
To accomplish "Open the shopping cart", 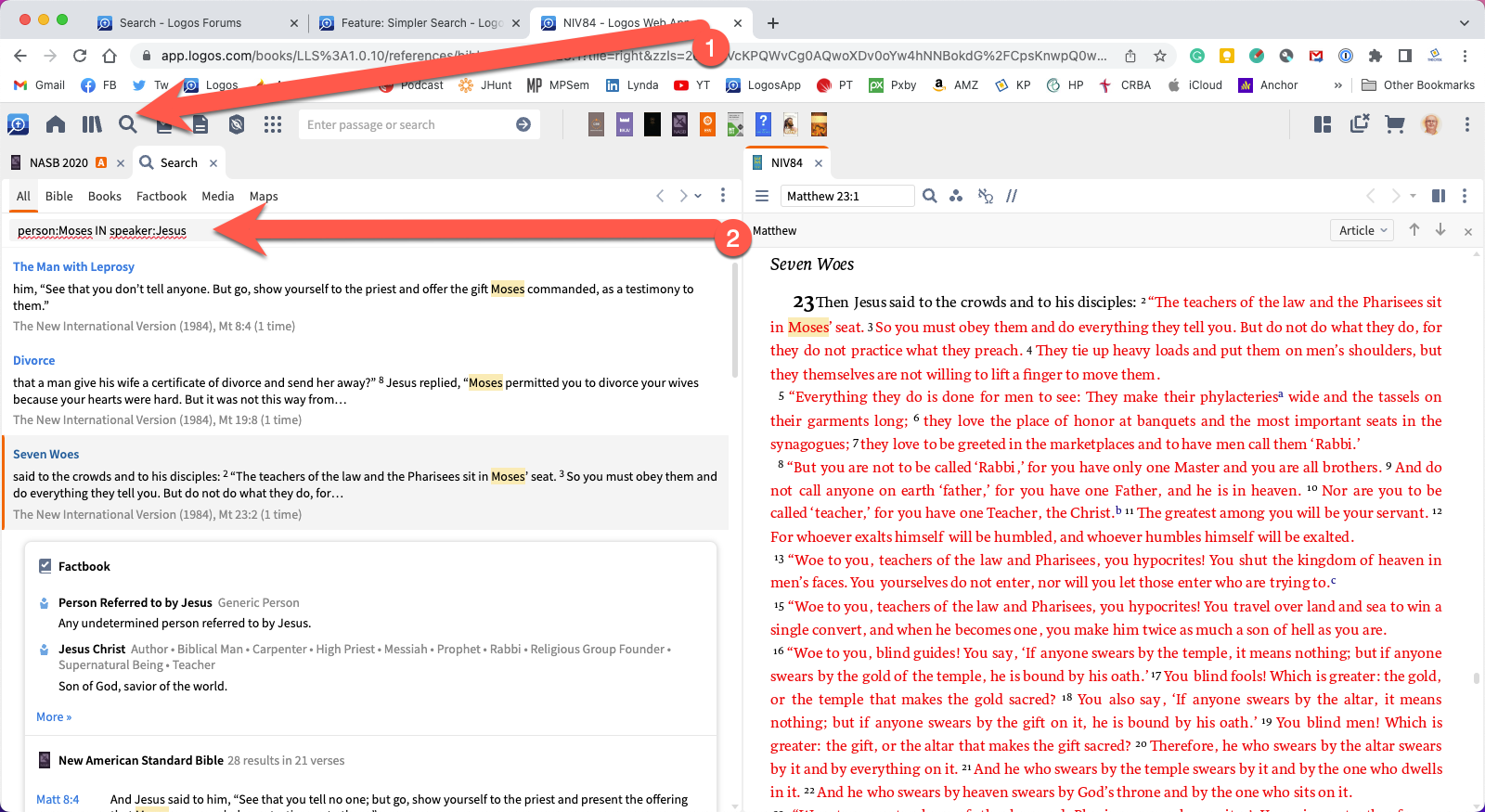I will click(1394, 124).
